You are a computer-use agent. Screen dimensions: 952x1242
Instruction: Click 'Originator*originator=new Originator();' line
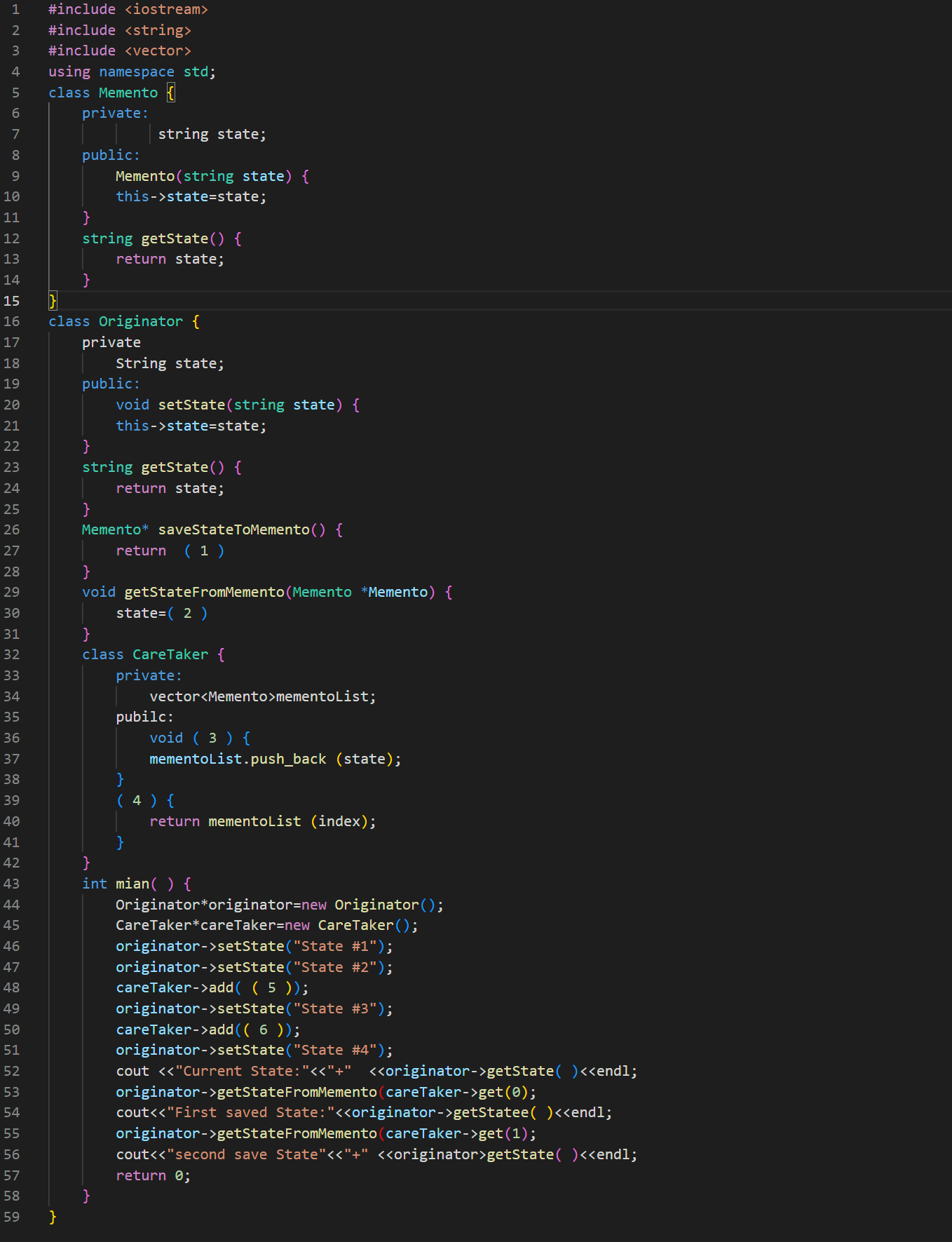(280, 905)
